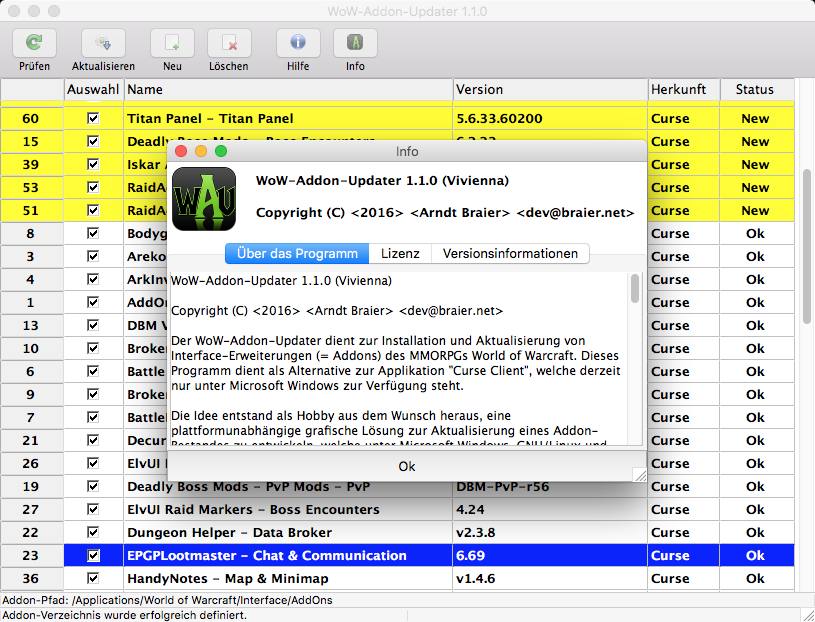The height and width of the screenshot is (622, 815).
Task: Select ElvUI Raid Markers – Boss Encounters
Action: pyautogui.click(x=288, y=509)
